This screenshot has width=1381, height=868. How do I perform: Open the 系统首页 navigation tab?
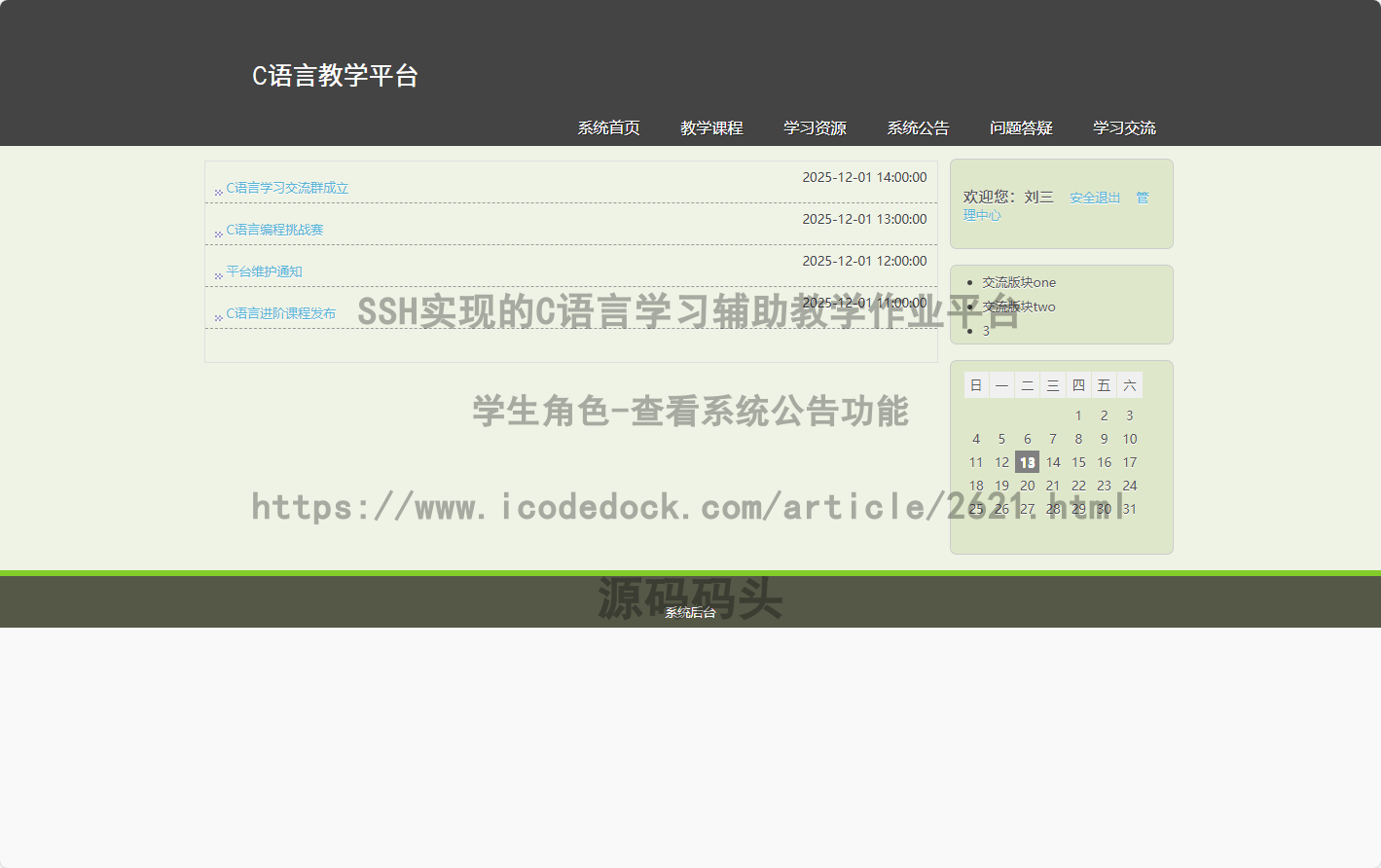(x=608, y=127)
